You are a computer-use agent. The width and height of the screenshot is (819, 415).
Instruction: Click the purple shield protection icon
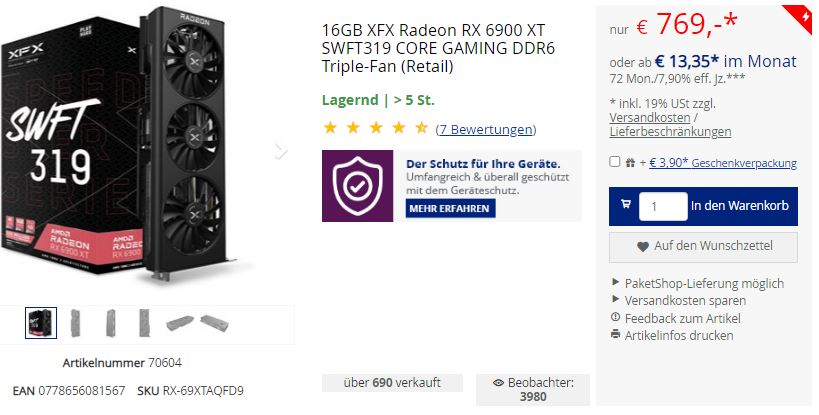click(x=357, y=186)
